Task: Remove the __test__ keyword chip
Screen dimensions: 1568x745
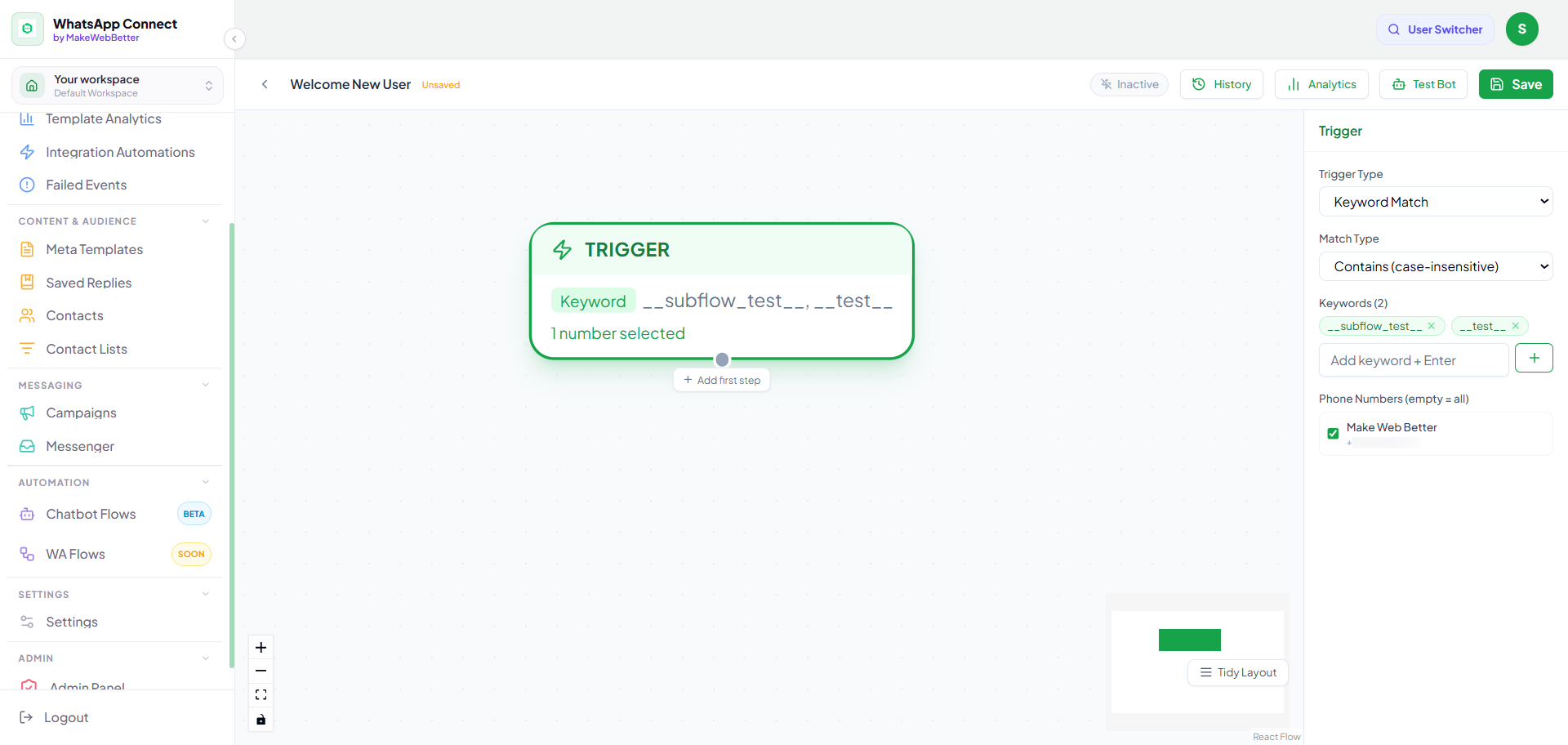Action: click(x=1516, y=326)
